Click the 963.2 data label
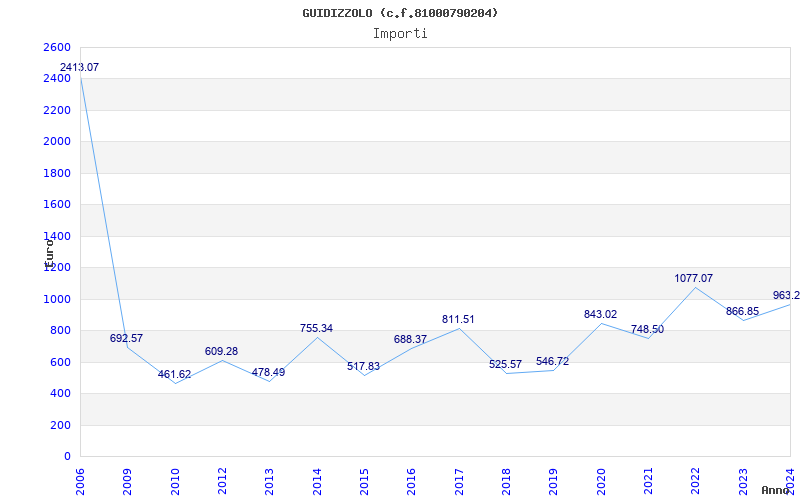 pos(786,295)
